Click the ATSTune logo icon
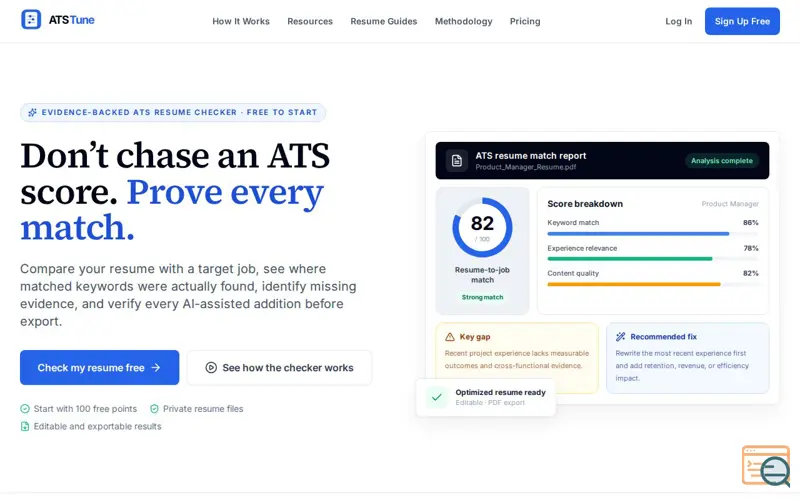800x500 pixels. tap(31, 19)
